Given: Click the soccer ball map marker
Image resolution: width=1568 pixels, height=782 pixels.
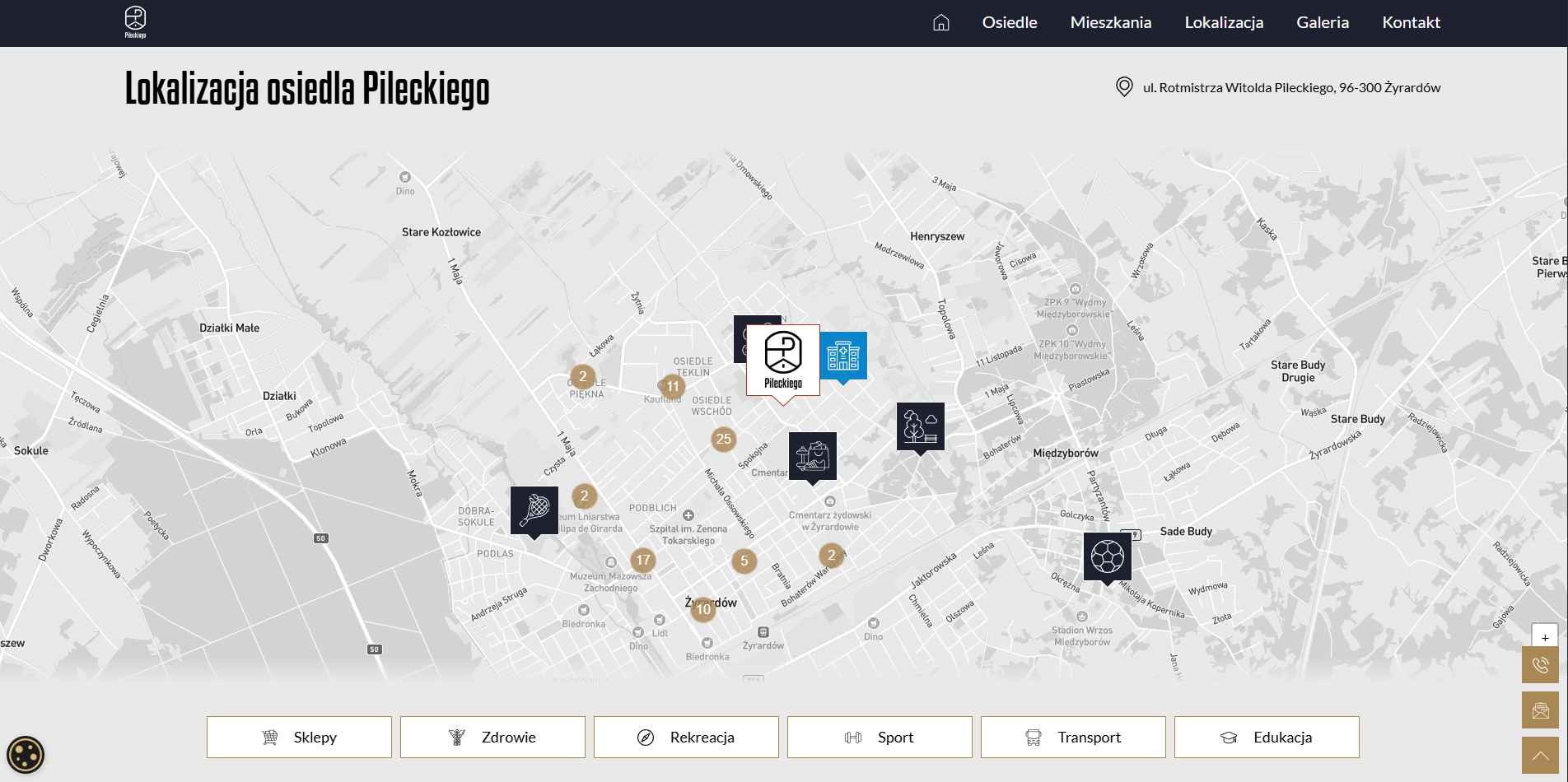Looking at the screenshot, I should tap(1108, 557).
